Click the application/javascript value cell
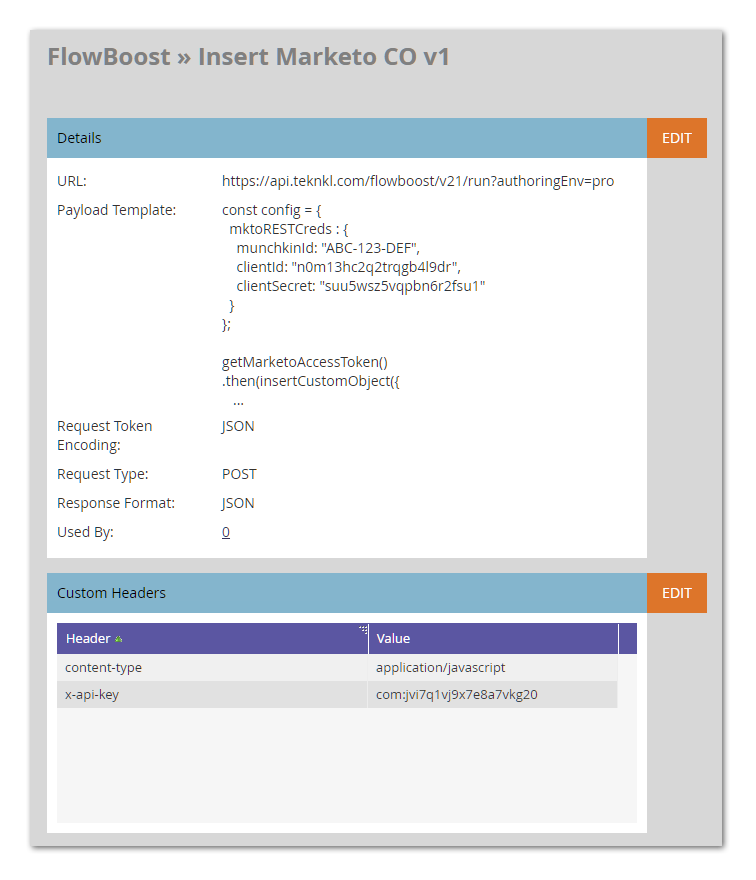This screenshot has height=880, width=756. tap(493, 668)
